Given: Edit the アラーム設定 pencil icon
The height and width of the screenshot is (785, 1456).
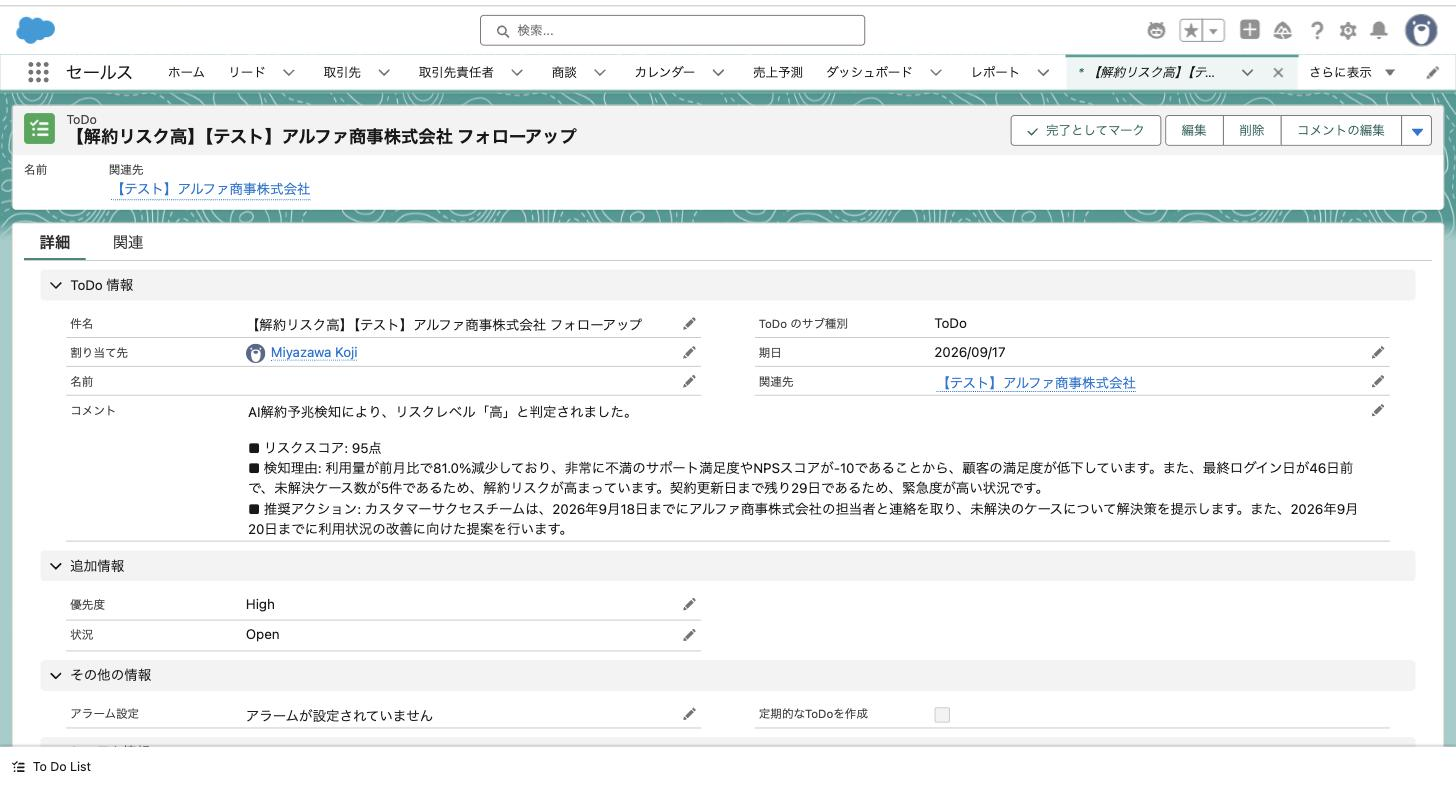Looking at the screenshot, I should [x=689, y=714].
